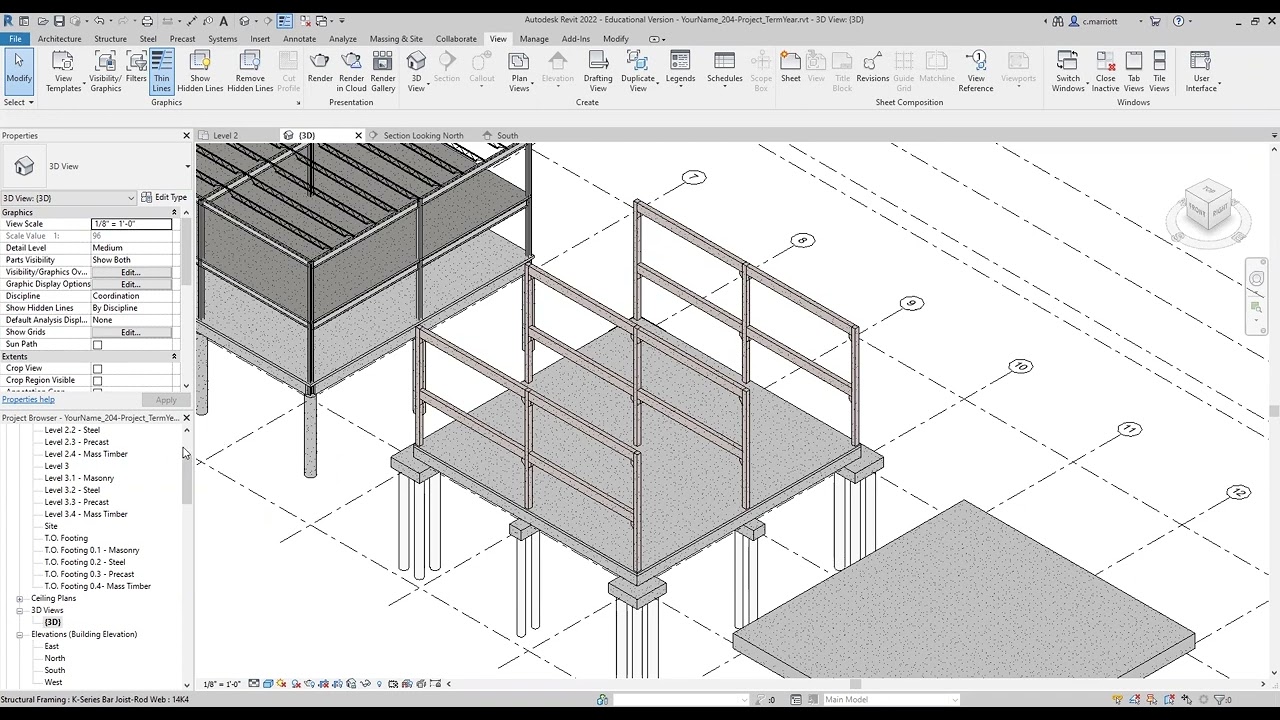Open Visibility/Graphics settings
1280x720 pixels.
pos(105,71)
